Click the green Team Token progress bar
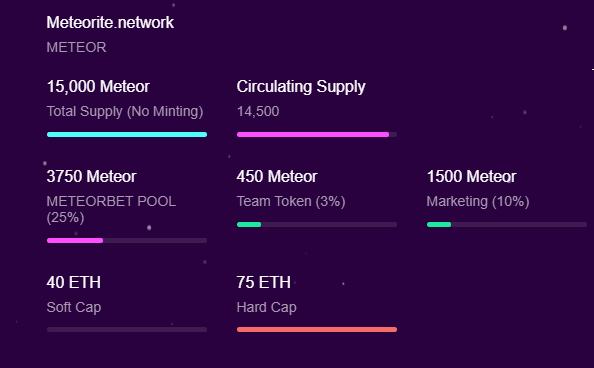 pyautogui.click(x=317, y=224)
